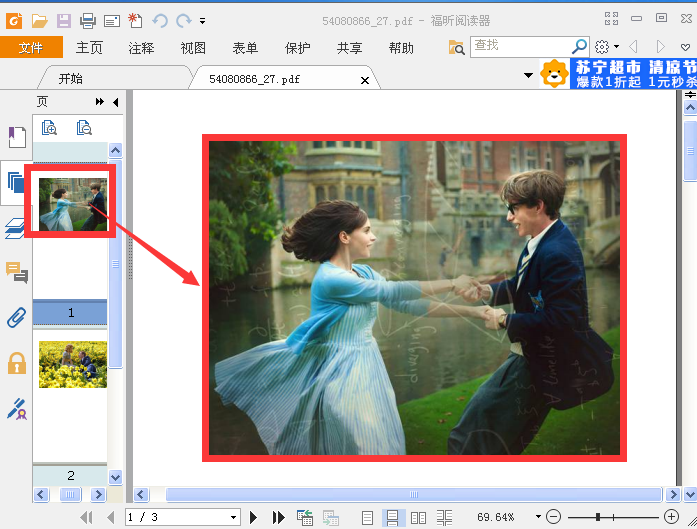Click the 苏宁超市 advertisement banner

pyautogui.click(x=618, y=74)
